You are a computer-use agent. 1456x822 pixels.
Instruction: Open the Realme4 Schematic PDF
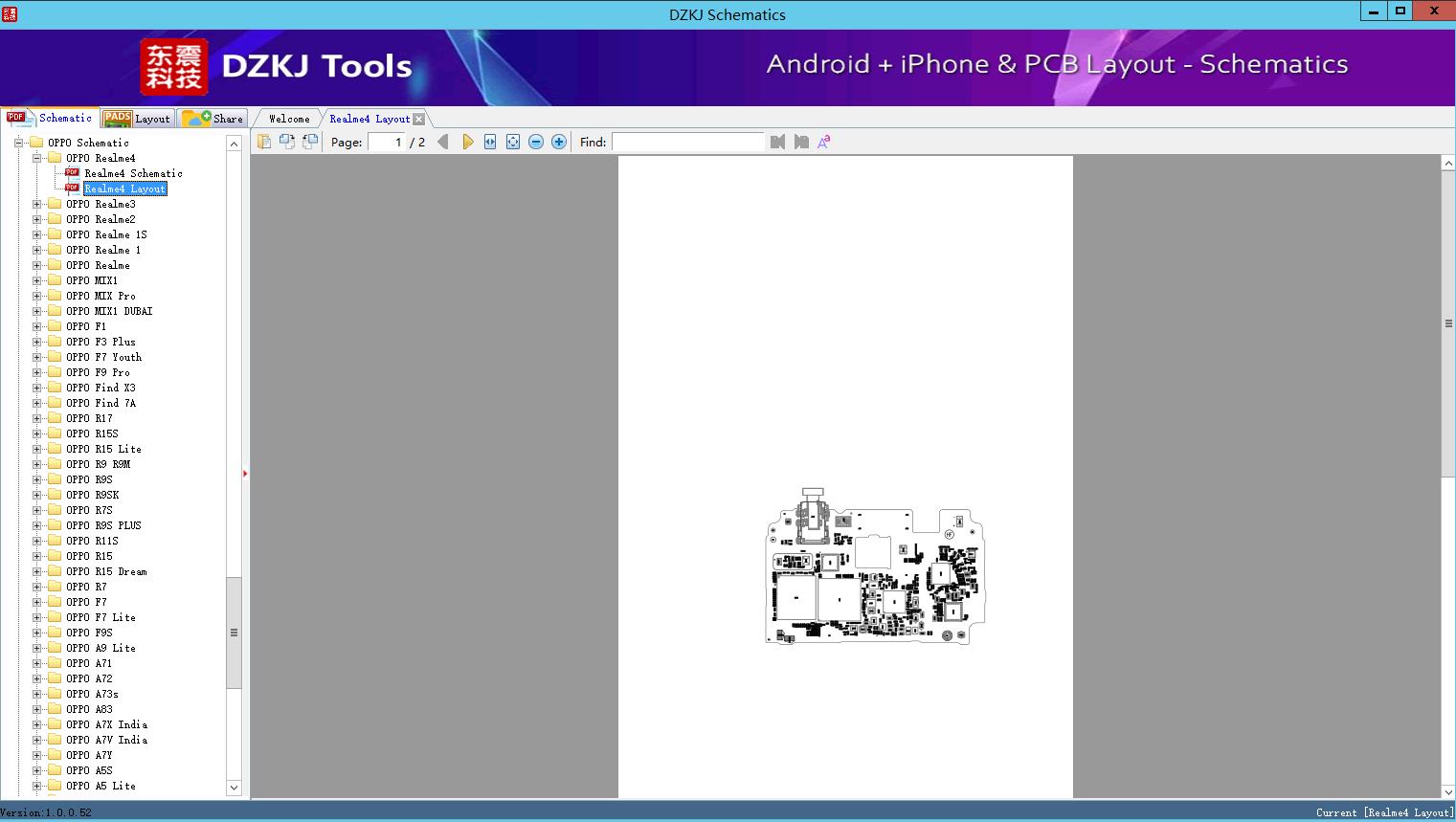pyautogui.click(x=133, y=173)
